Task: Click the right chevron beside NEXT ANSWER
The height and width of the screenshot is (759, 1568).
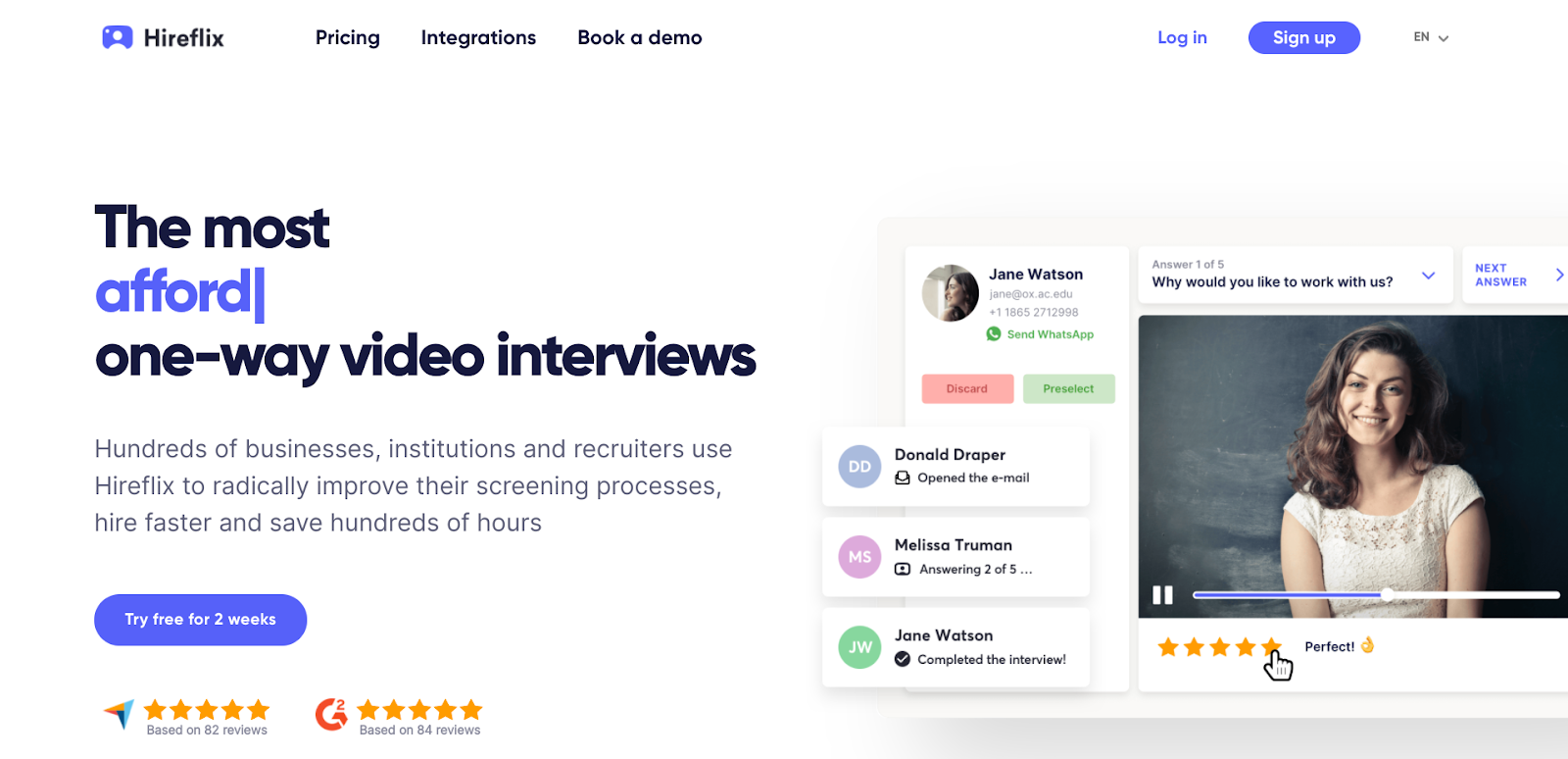Action: click(1559, 275)
